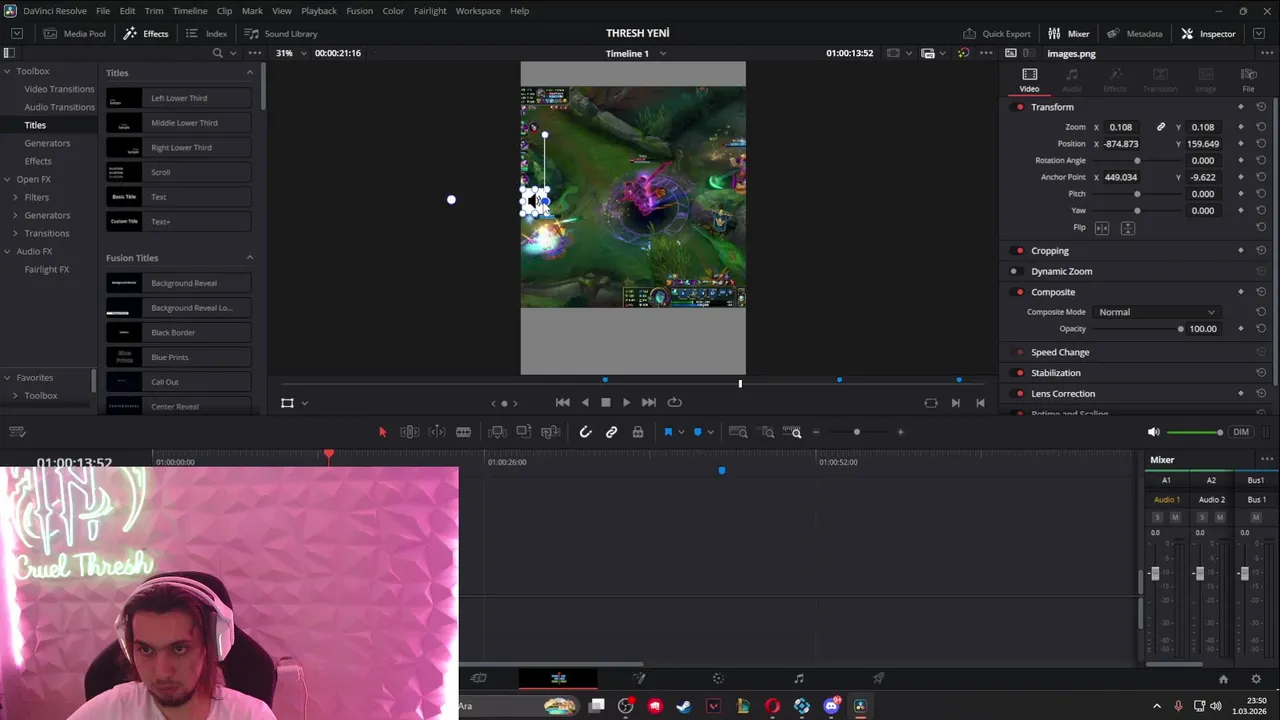Screen dimensions: 1280x720
Task: Collapse the Toolbox tree node
Action: click(x=7, y=71)
